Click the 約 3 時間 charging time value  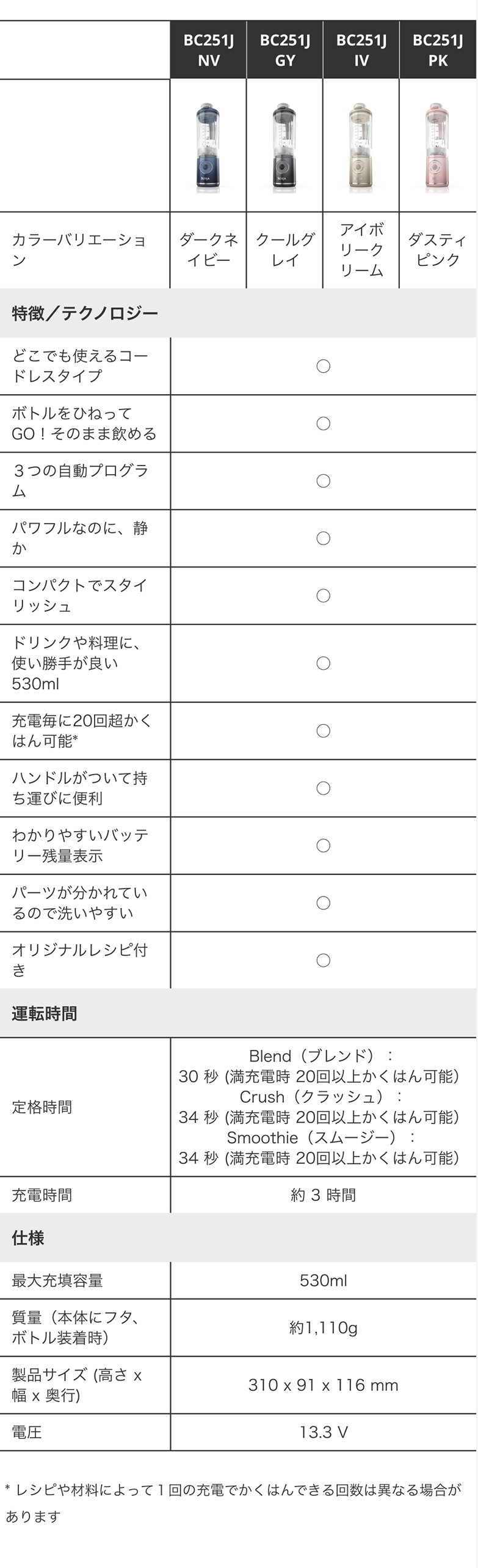[x=324, y=1195]
